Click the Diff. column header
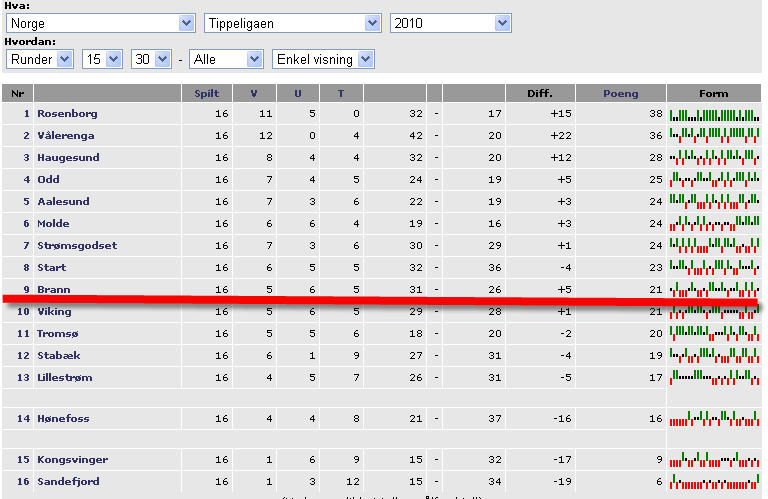768x499 pixels. point(540,94)
